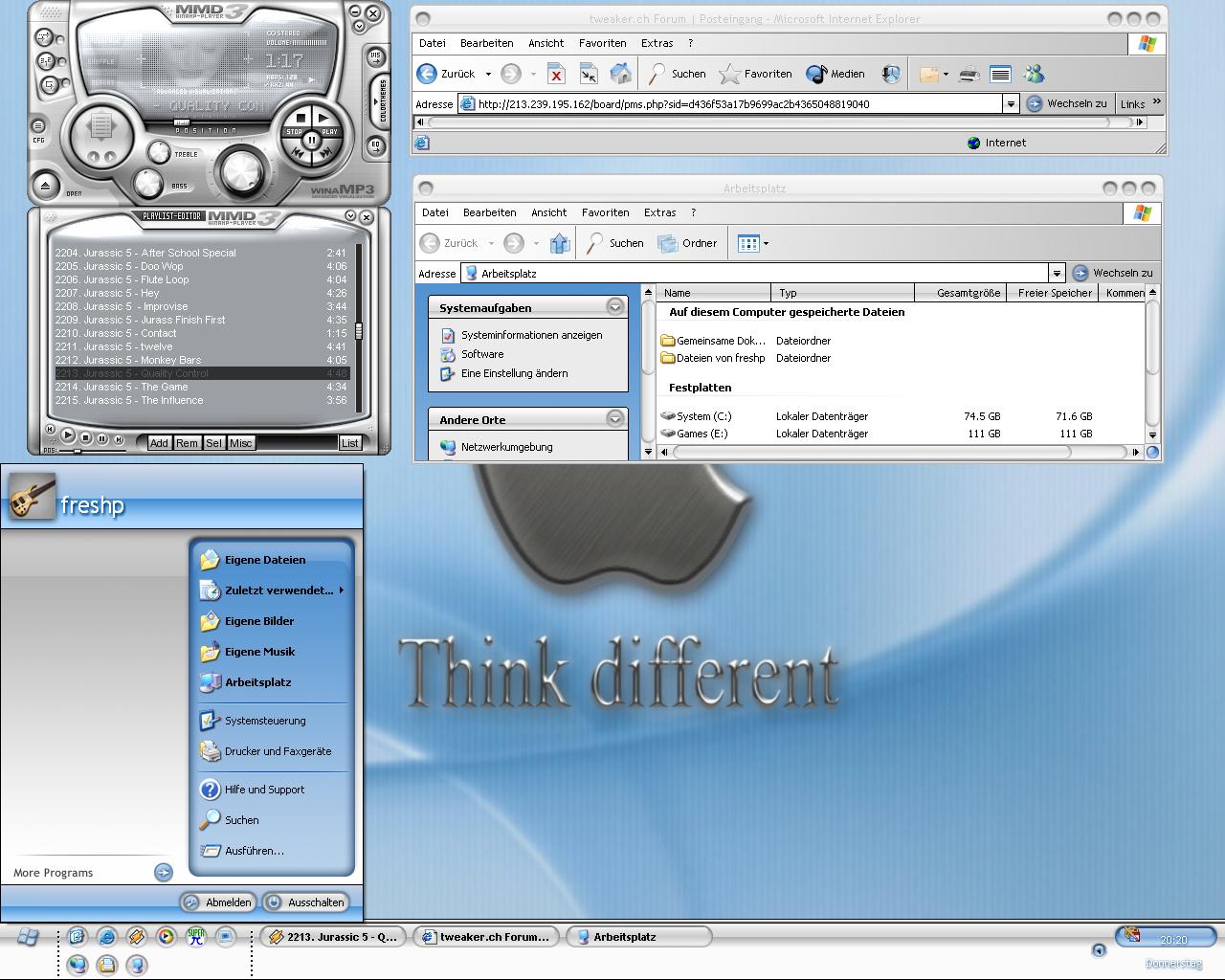Collapse the Andere Orte panel
1225x980 pixels.
615,418
